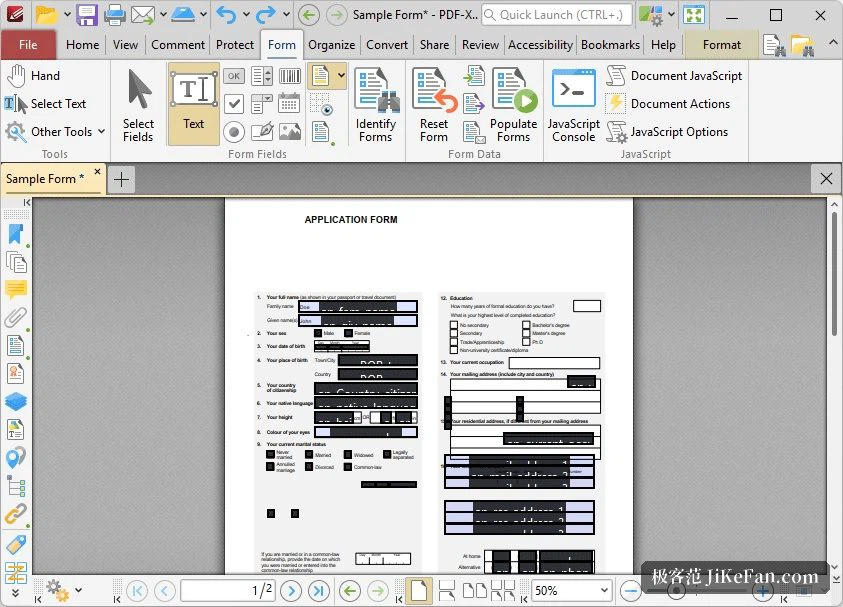Image resolution: width=843 pixels, height=607 pixels.
Task: Check the 'Bachelor's degree' checkbox
Action: 526,325
